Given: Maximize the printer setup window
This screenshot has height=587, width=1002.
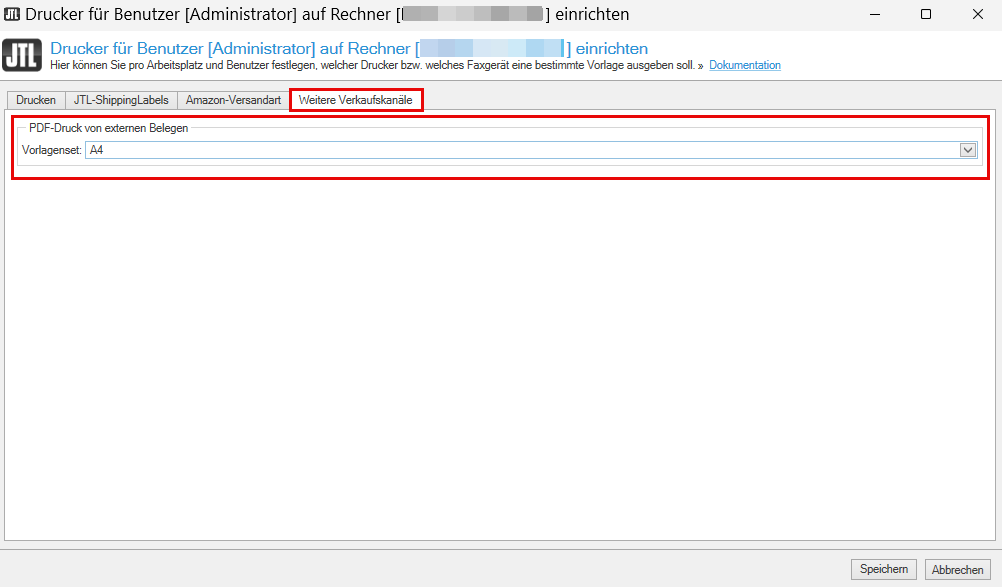Looking at the screenshot, I should [925, 14].
